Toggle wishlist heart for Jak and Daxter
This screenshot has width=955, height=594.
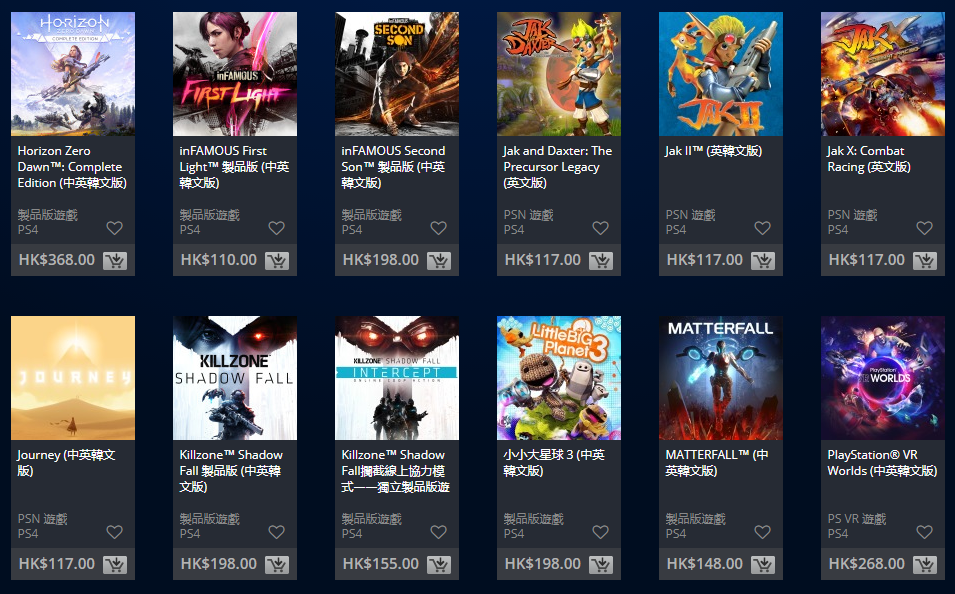coord(601,228)
